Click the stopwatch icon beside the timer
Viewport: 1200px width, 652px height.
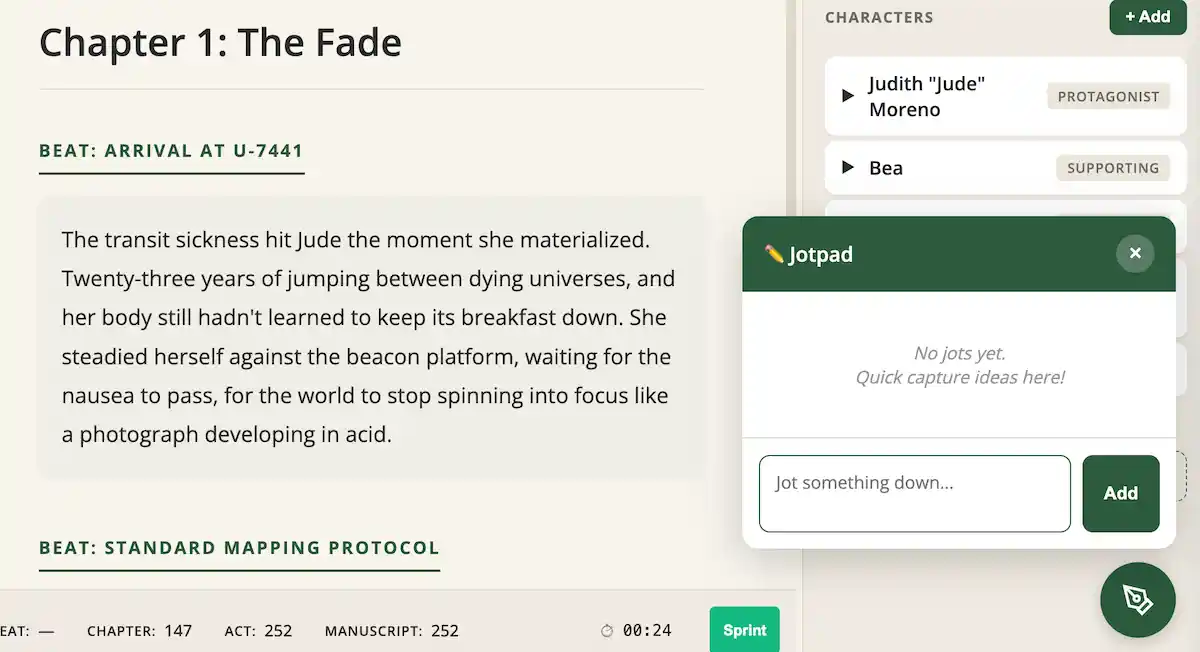coord(606,630)
